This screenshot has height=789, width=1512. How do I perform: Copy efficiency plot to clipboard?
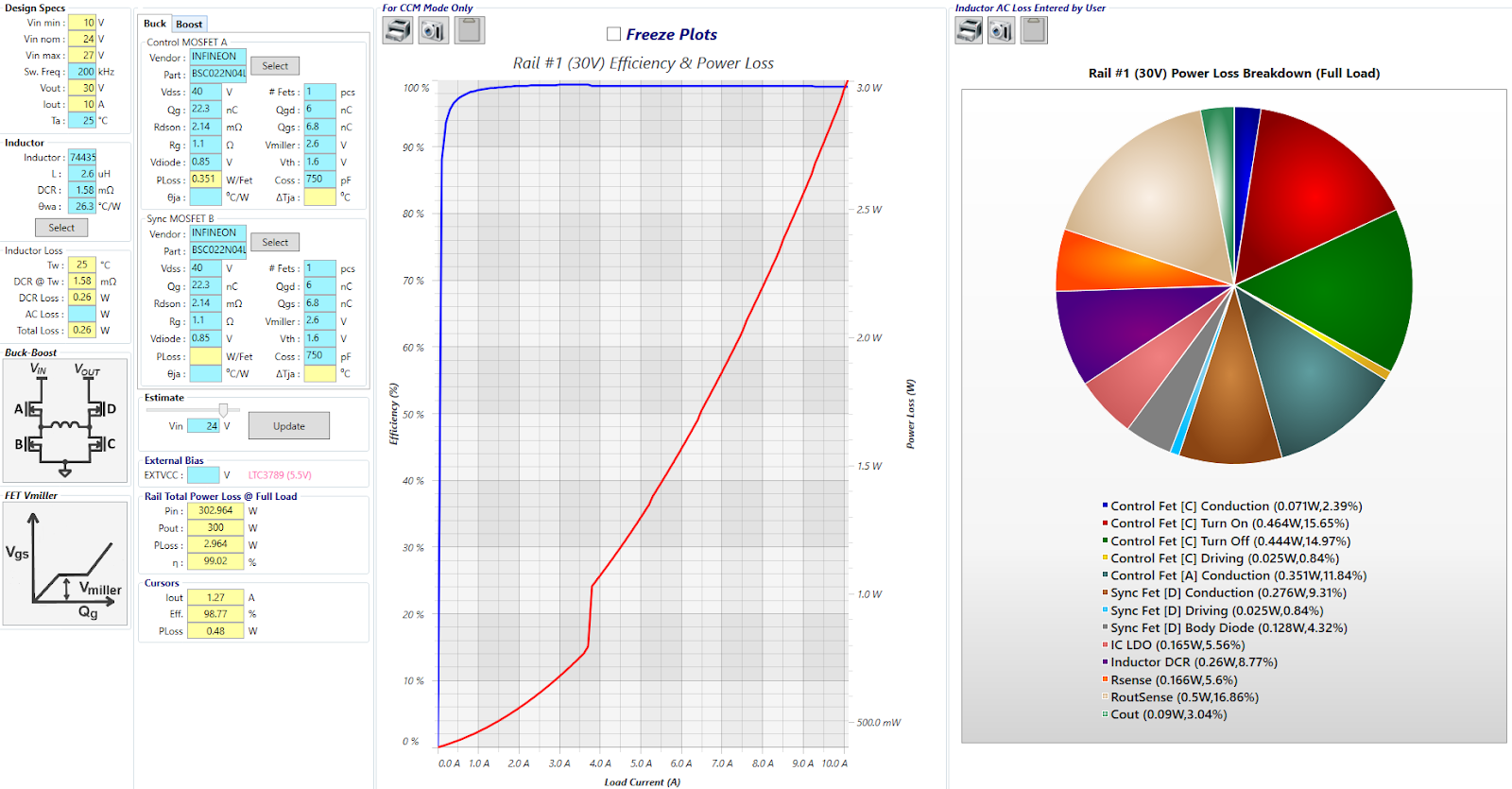pyautogui.click(x=470, y=30)
